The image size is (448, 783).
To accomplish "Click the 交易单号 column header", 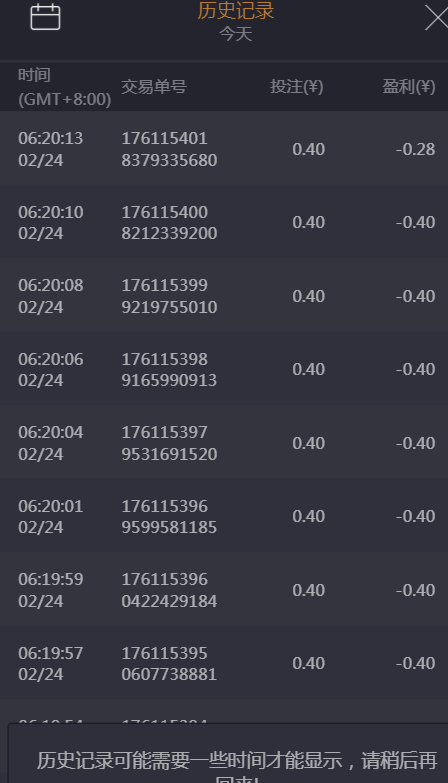I will tap(154, 87).
